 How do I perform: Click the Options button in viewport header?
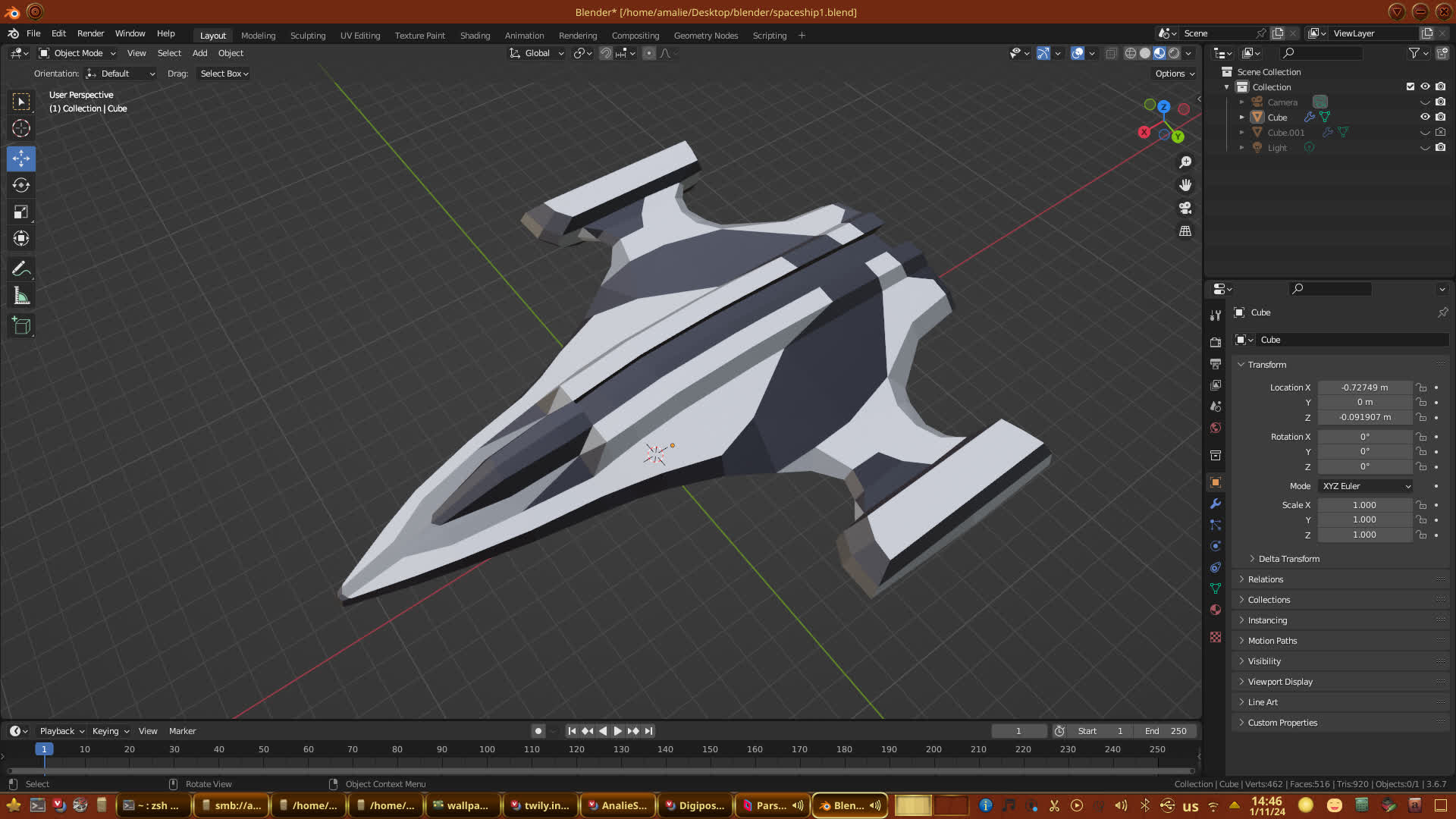click(1175, 74)
